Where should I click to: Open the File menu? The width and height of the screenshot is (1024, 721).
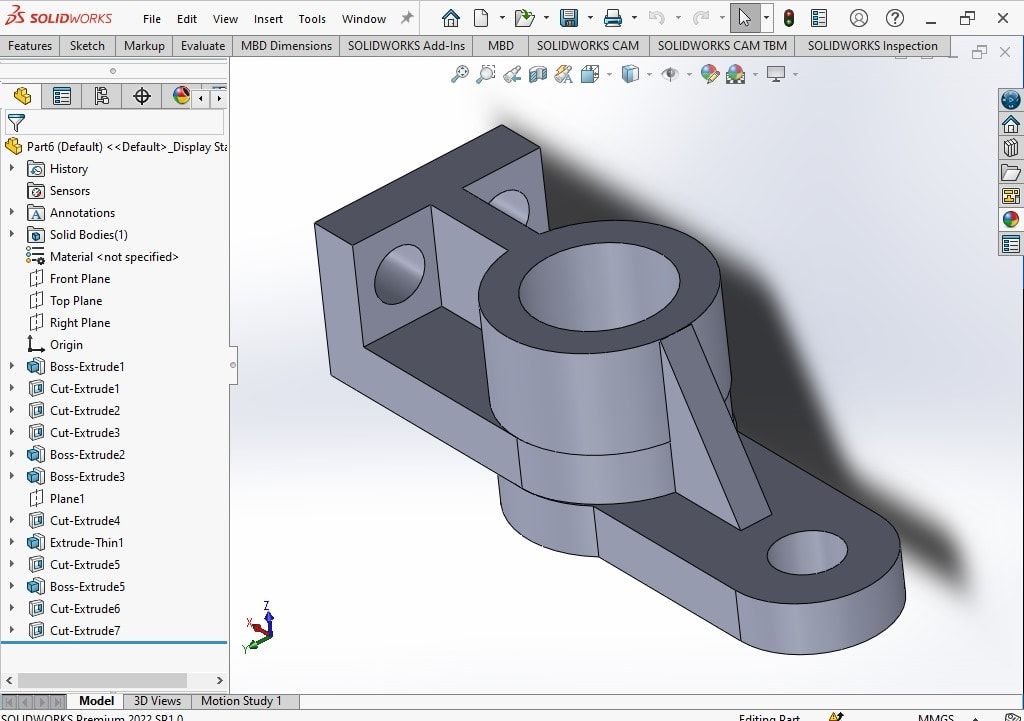[x=152, y=19]
